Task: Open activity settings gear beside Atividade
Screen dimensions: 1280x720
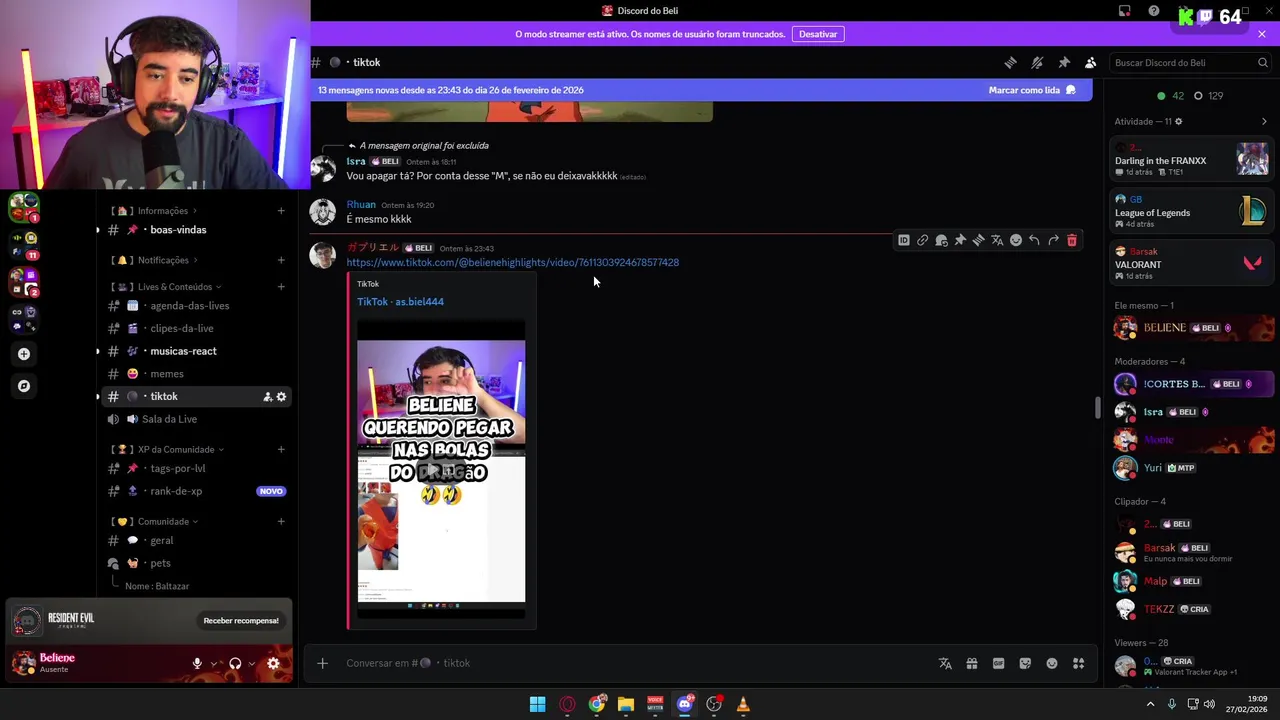Action: click(x=1178, y=122)
